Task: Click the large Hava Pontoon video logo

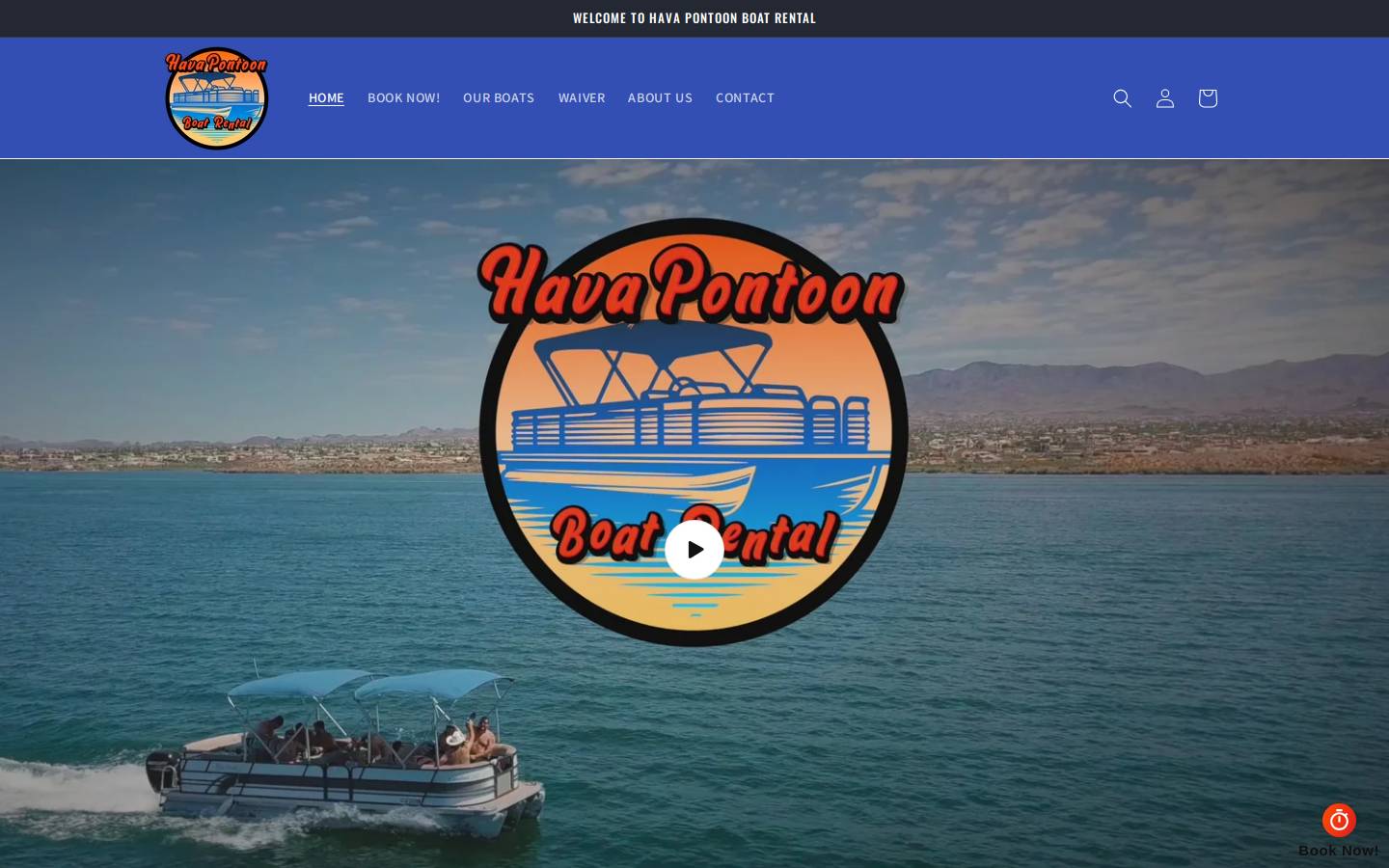Action: click(693, 432)
